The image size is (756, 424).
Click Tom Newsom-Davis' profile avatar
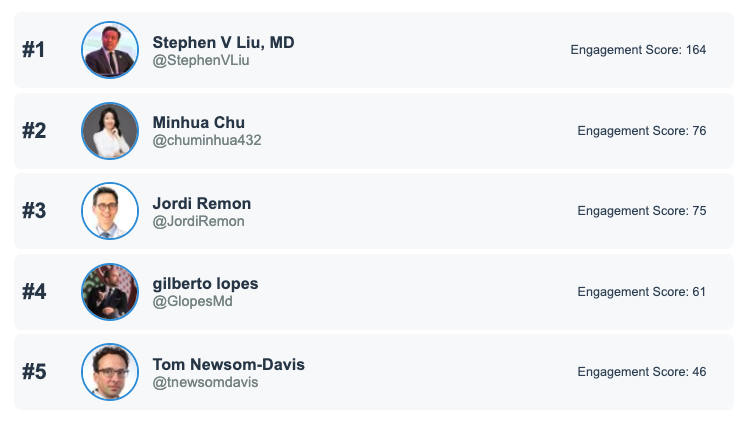[110, 372]
